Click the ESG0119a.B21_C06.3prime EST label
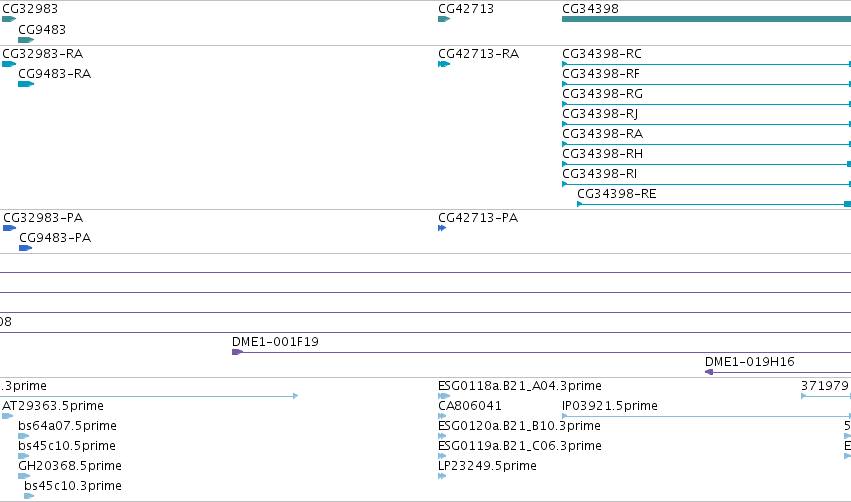 click(519, 446)
